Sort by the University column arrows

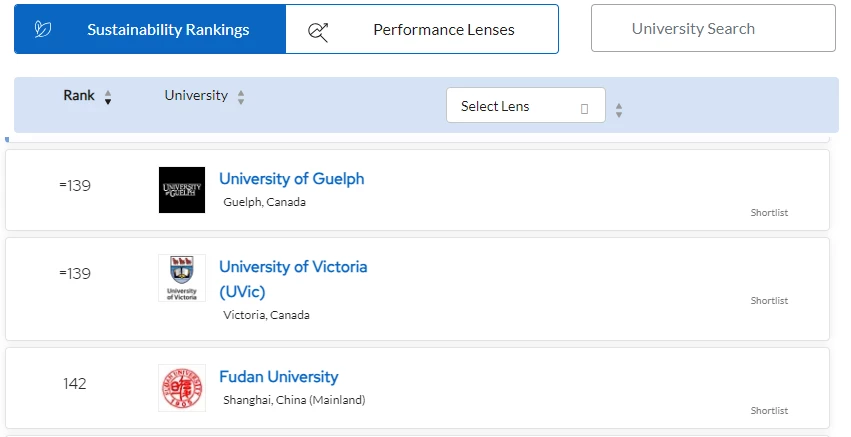[241, 98]
